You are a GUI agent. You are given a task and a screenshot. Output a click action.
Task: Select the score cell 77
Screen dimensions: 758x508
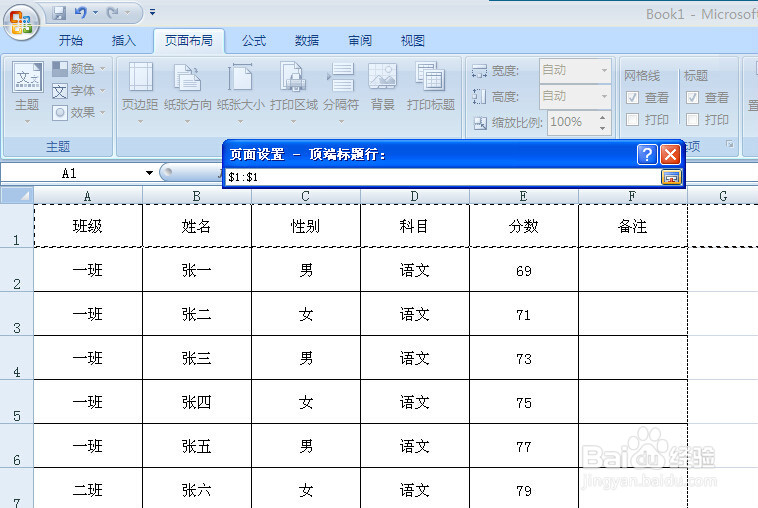point(524,446)
